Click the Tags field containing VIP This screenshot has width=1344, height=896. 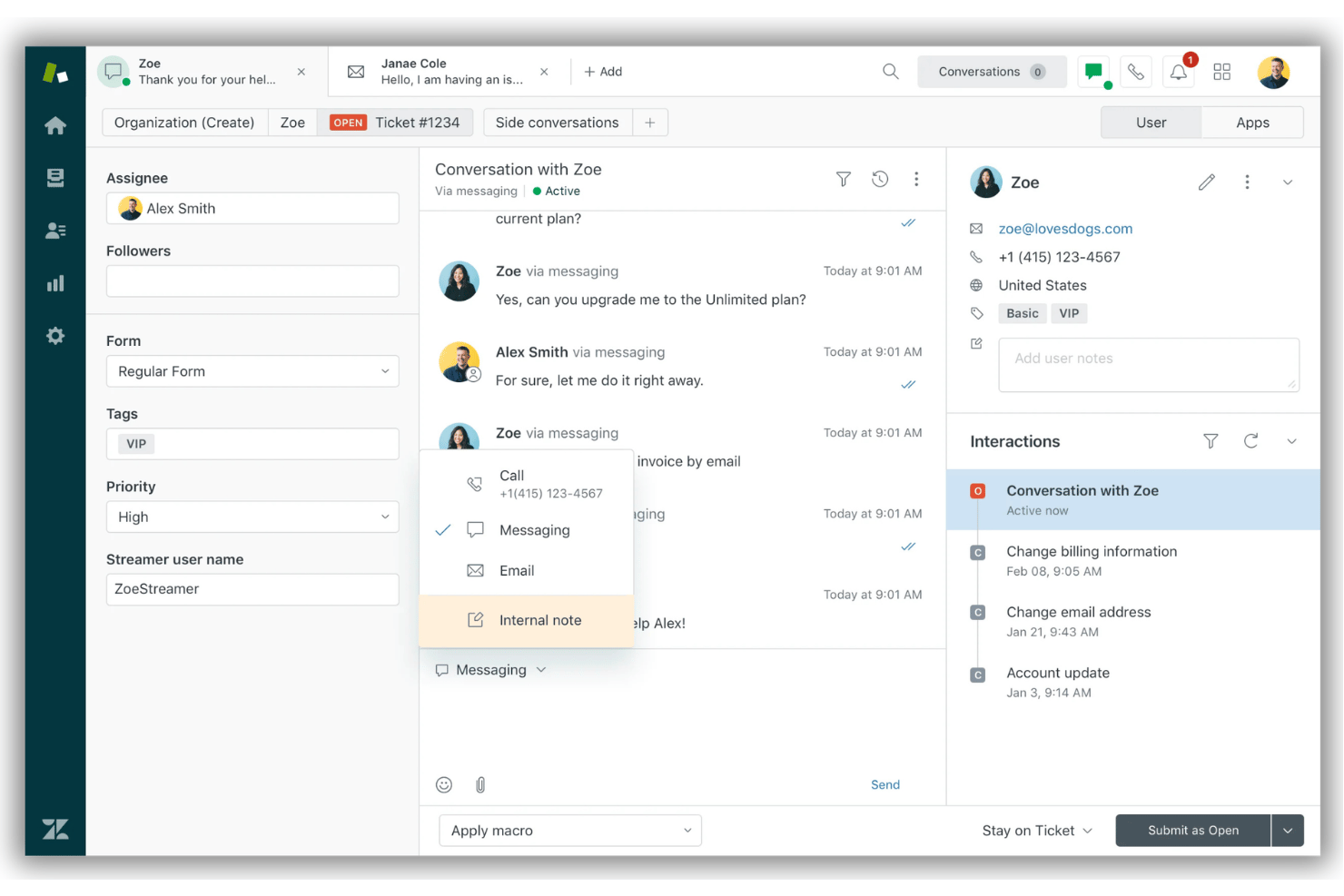point(252,444)
